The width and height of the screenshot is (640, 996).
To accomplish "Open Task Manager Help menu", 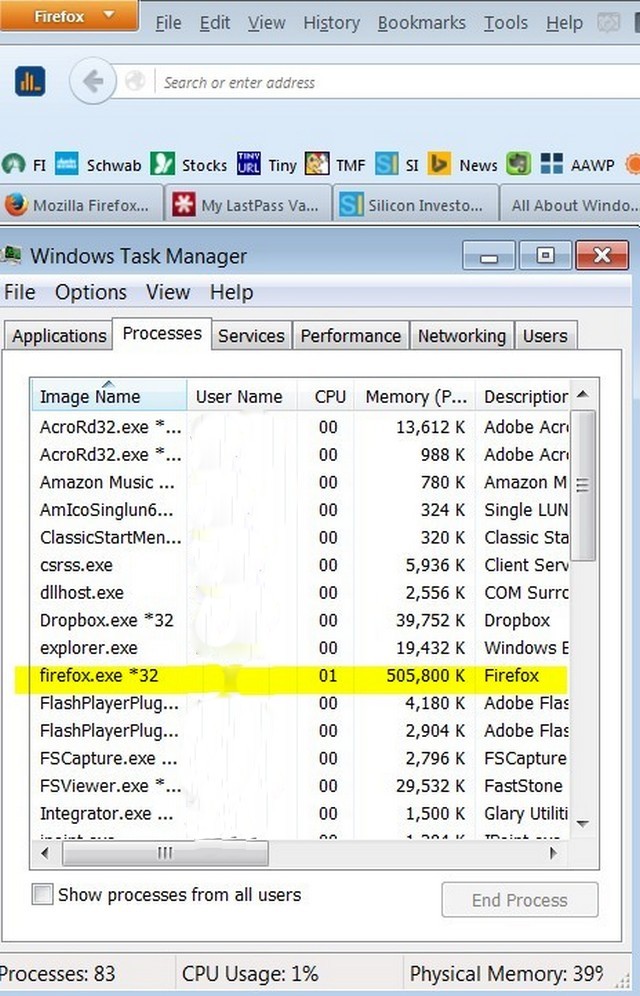I will pos(232,292).
